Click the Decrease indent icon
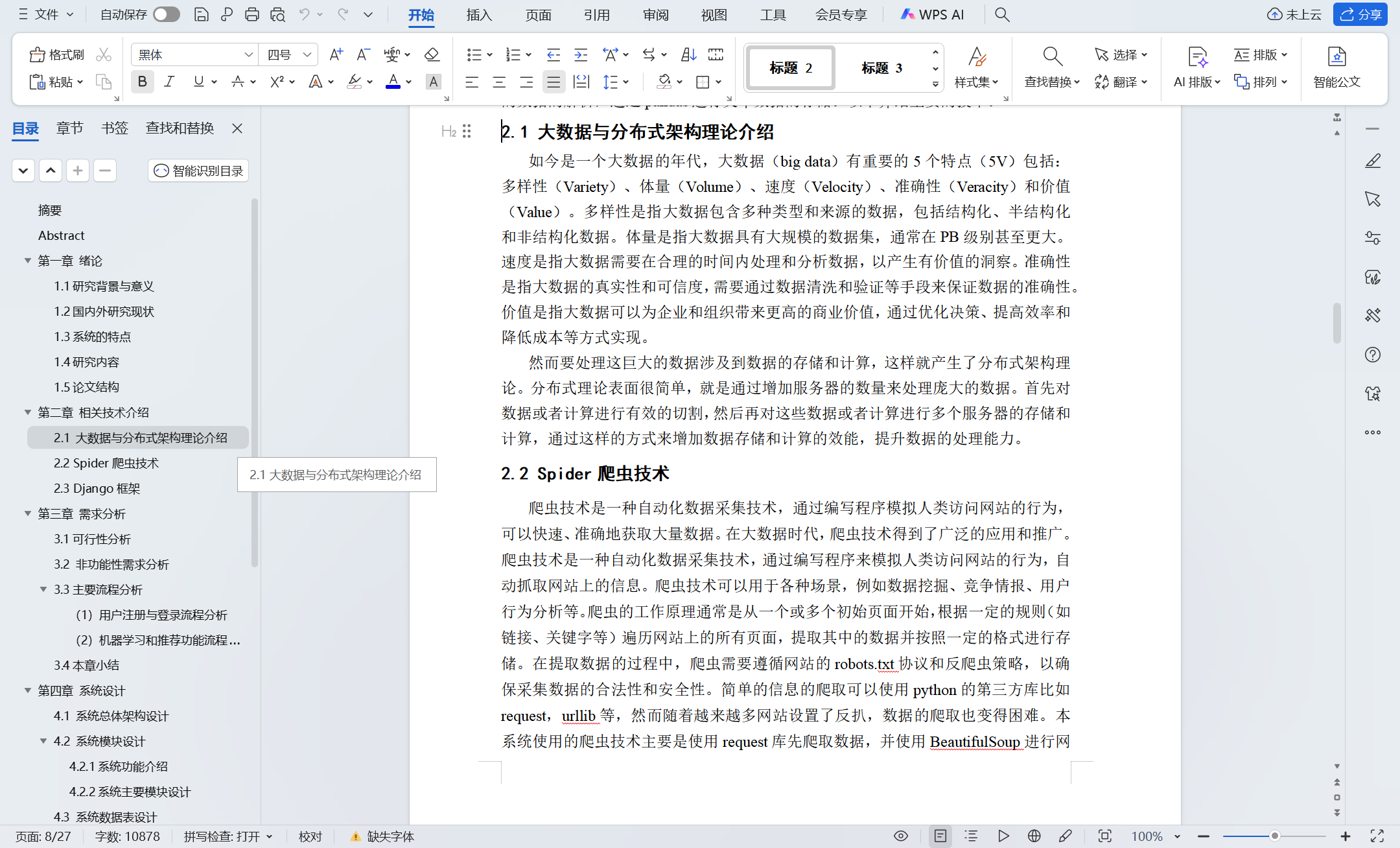Viewport: 1400px width, 848px height. pos(553,55)
